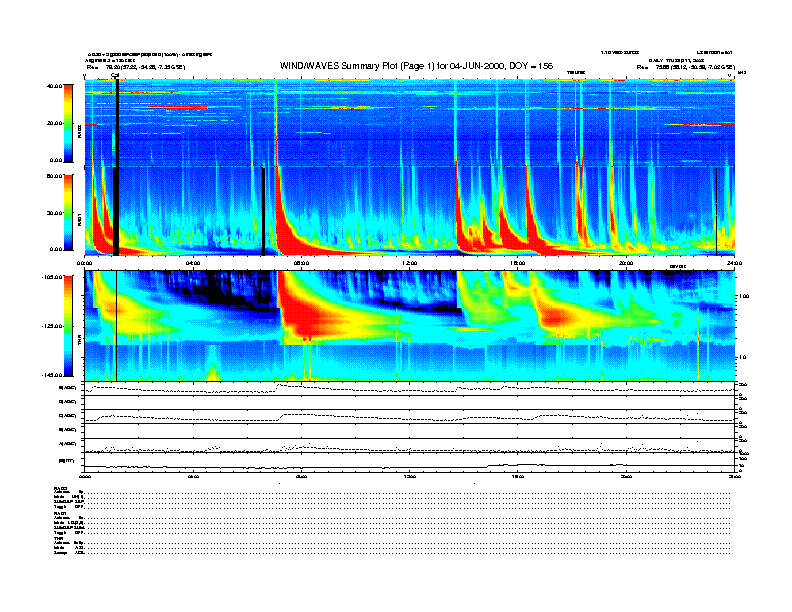The width and height of the screenshot is (792, 612).
Task: Click the 40.00 label on RAD2 scale
Action: [54, 86]
